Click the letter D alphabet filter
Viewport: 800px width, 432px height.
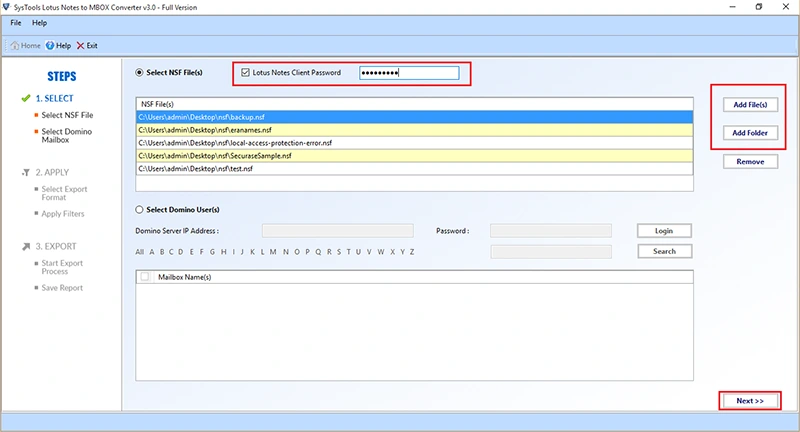(x=181, y=252)
